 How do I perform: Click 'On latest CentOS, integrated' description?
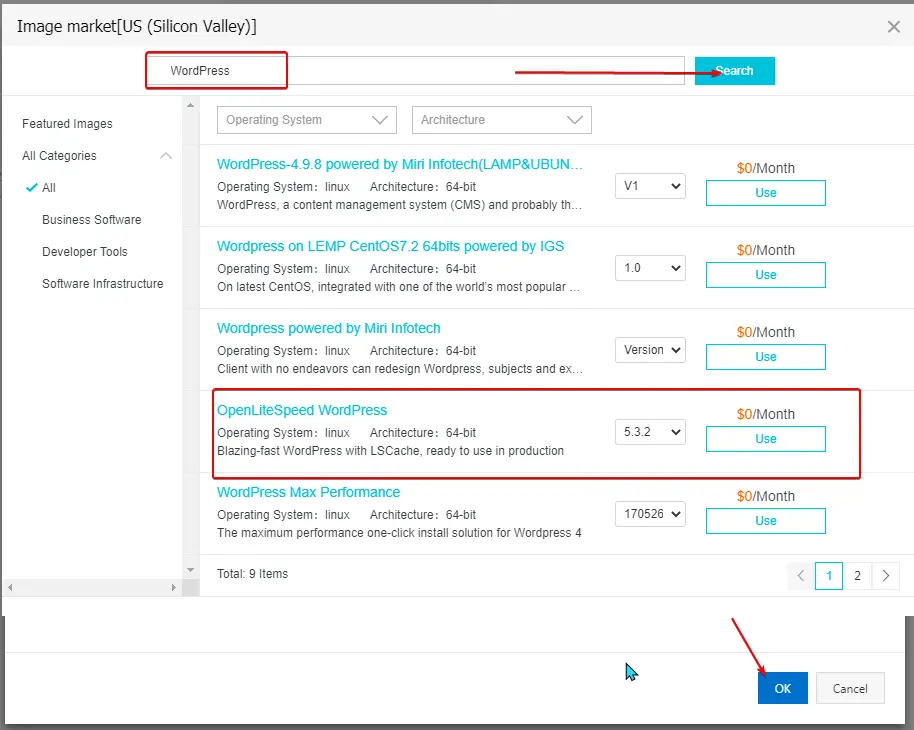[399, 287]
